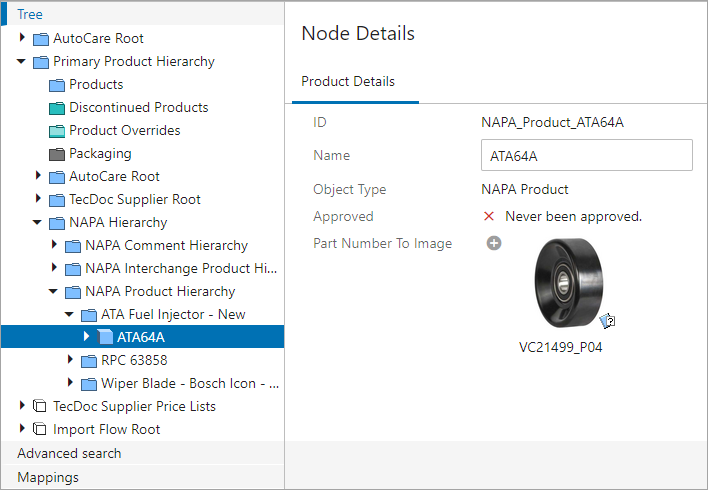Select Products in the tree
The height and width of the screenshot is (490, 708).
pyautogui.click(x=96, y=84)
